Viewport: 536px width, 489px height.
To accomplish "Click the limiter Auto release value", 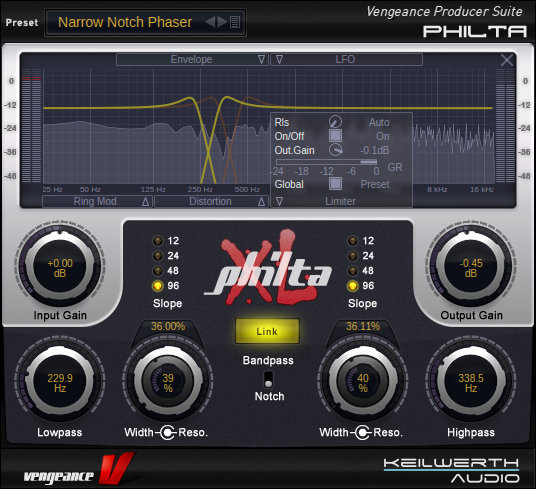I will point(379,122).
